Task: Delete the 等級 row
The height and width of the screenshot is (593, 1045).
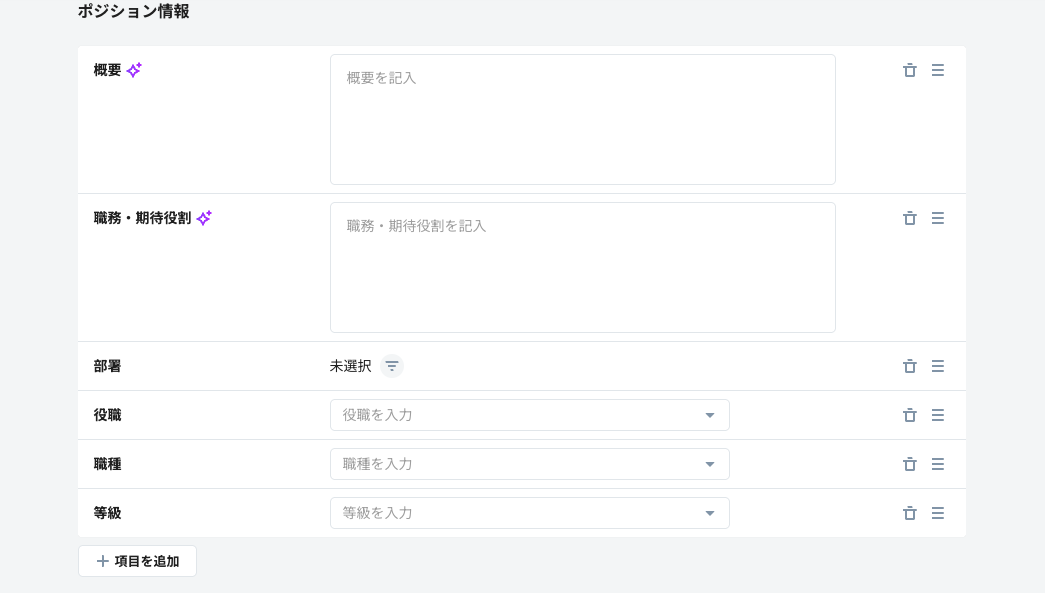Action: click(x=910, y=513)
